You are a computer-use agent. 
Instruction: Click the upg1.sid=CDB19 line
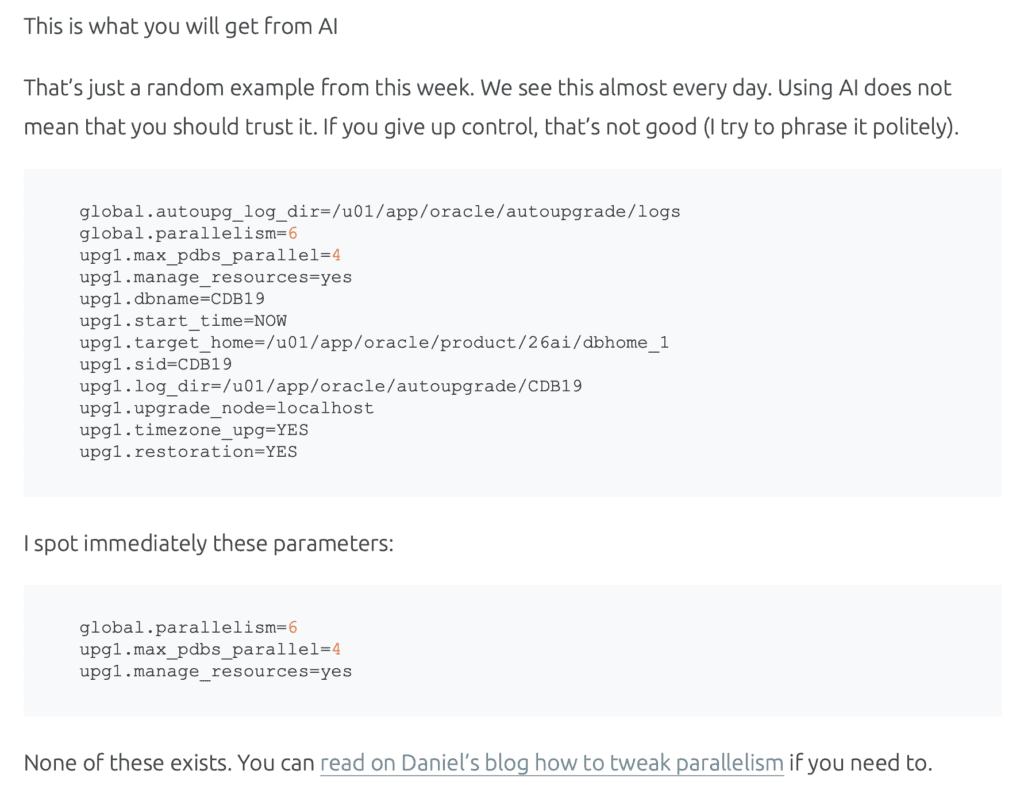pyautogui.click(x=156, y=364)
